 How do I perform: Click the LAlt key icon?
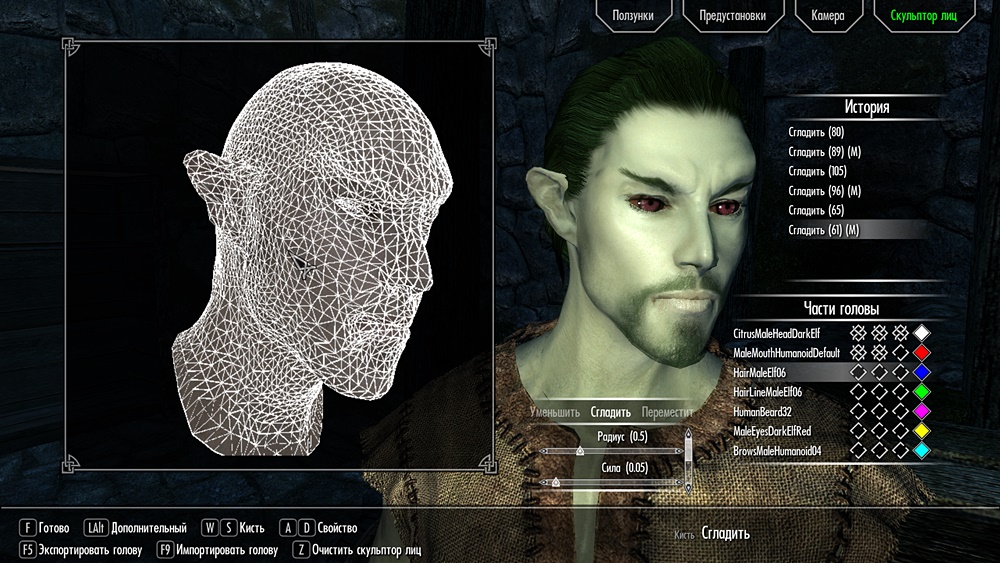[x=96, y=528]
